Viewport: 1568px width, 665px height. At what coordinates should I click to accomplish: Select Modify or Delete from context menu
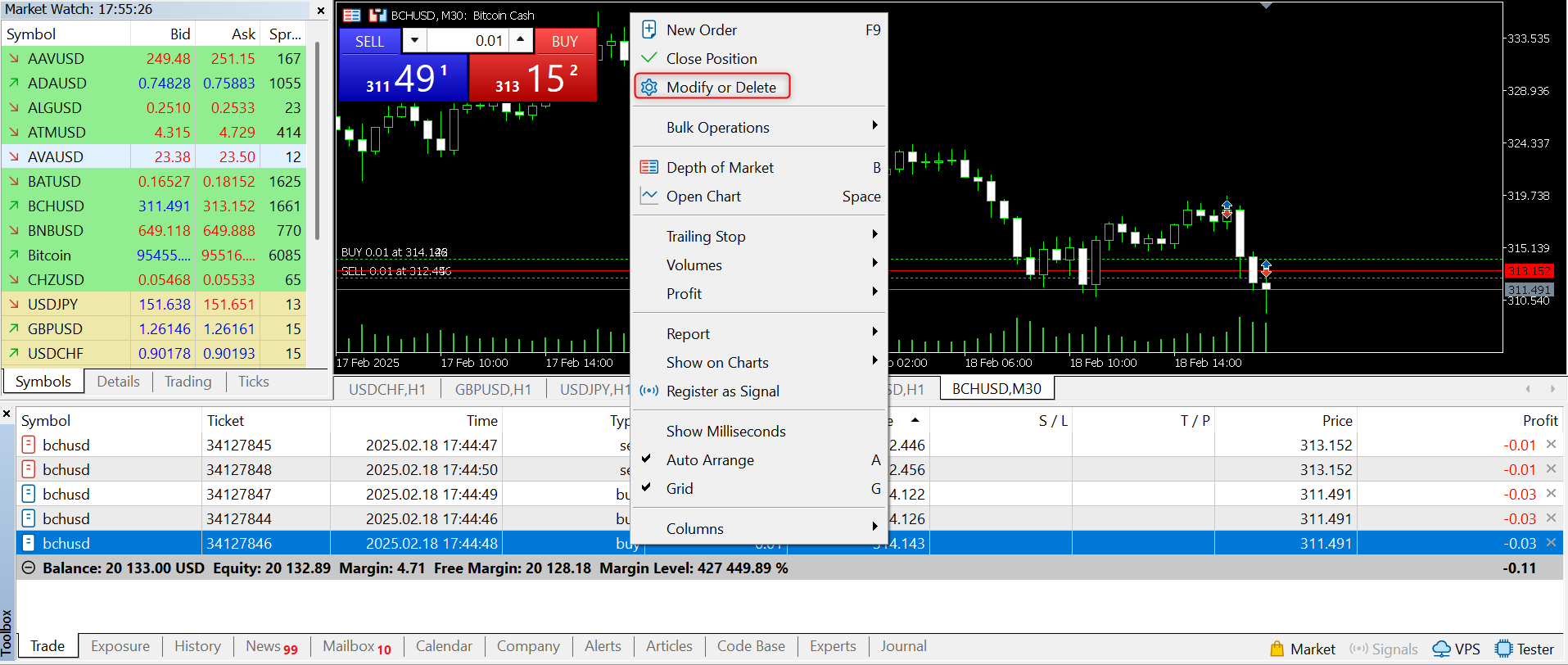721,88
